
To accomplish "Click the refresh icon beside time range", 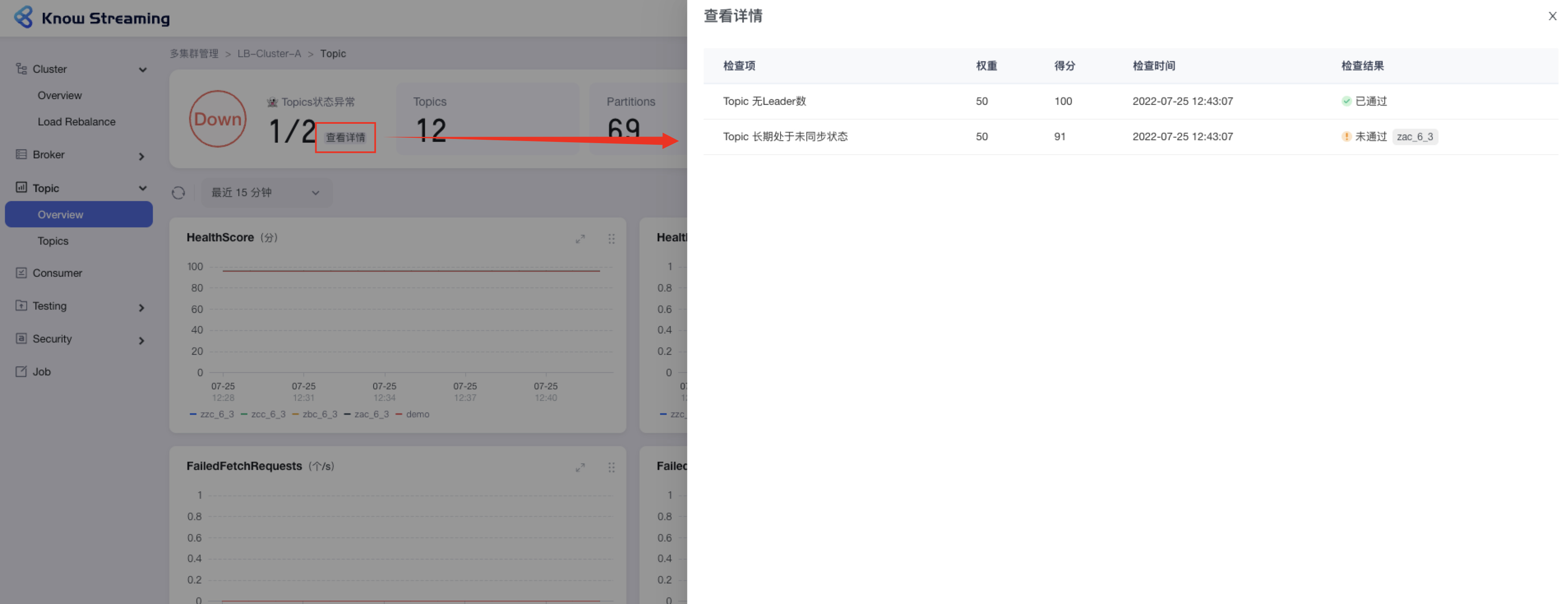I will coord(178,193).
